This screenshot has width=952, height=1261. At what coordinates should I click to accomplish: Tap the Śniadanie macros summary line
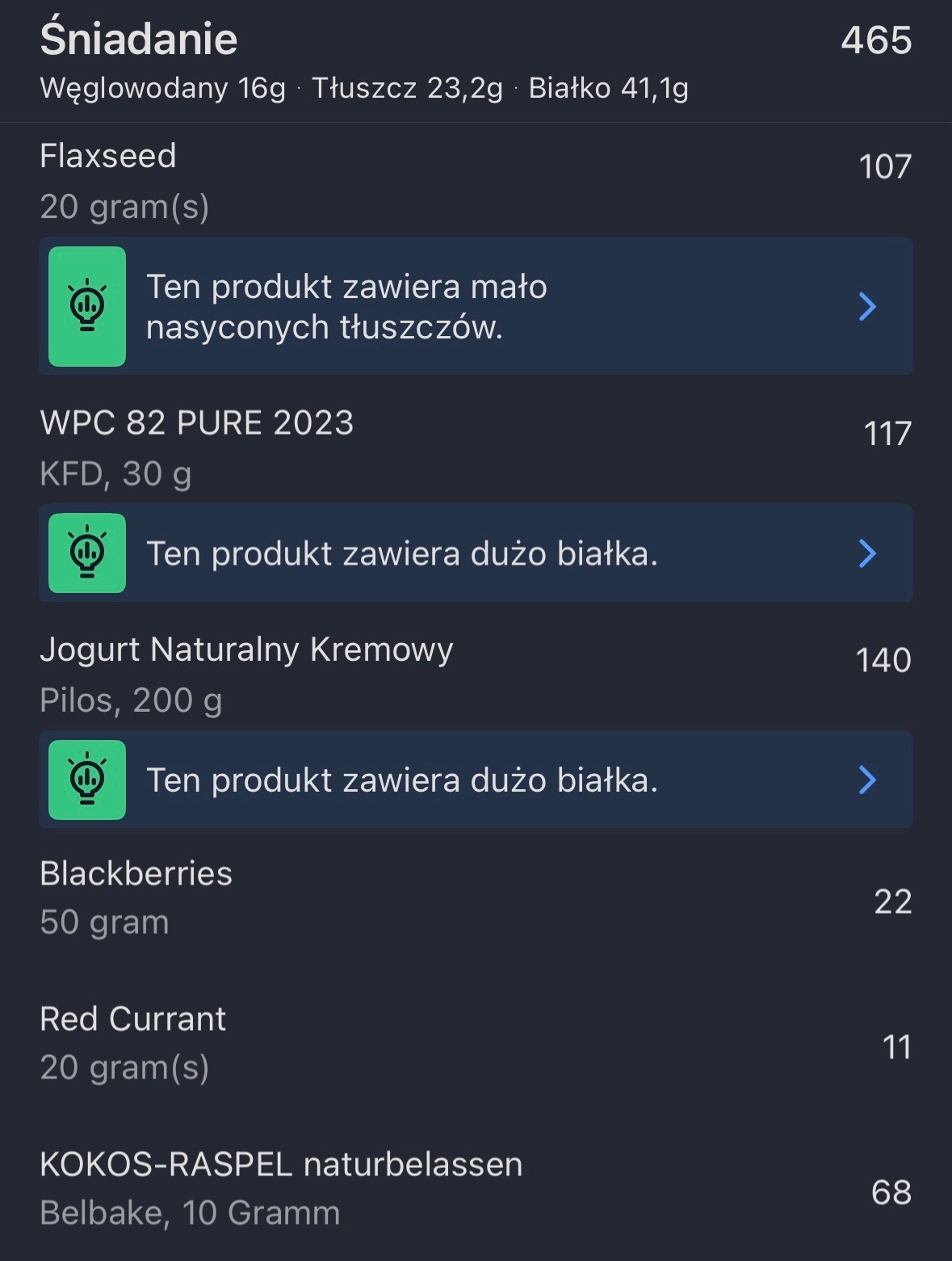(363, 88)
